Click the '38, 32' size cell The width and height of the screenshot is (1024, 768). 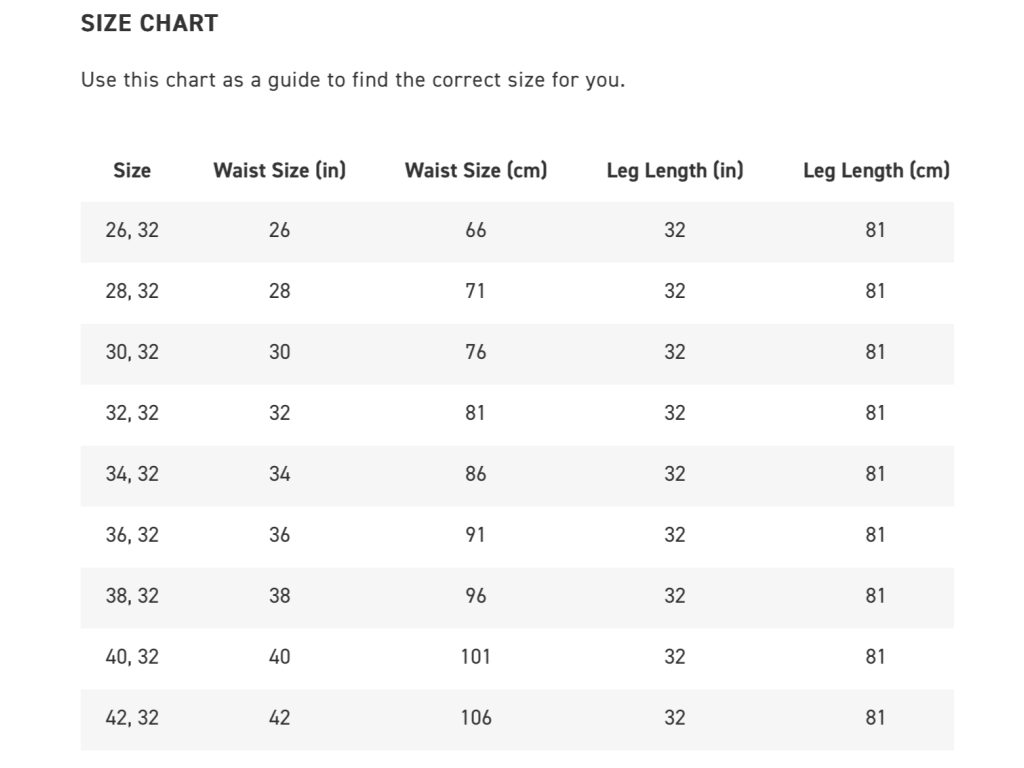point(132,596)
